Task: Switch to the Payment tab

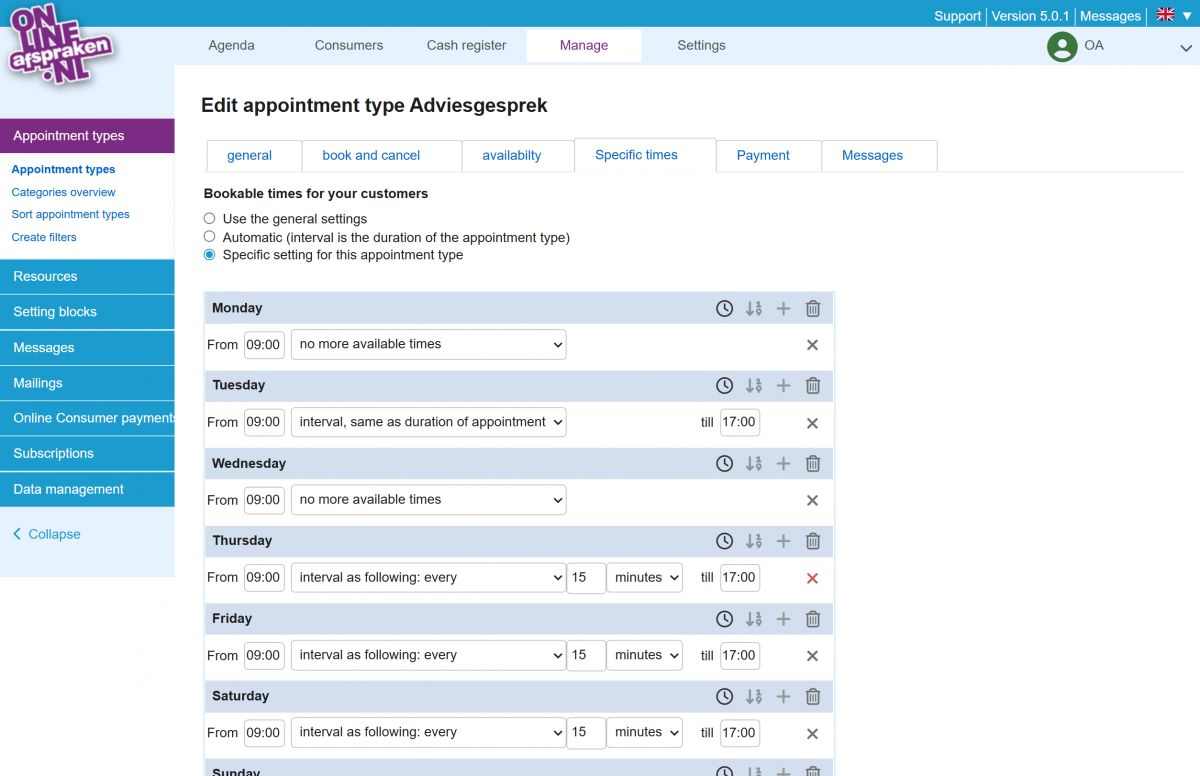Action: coord(763,156)
